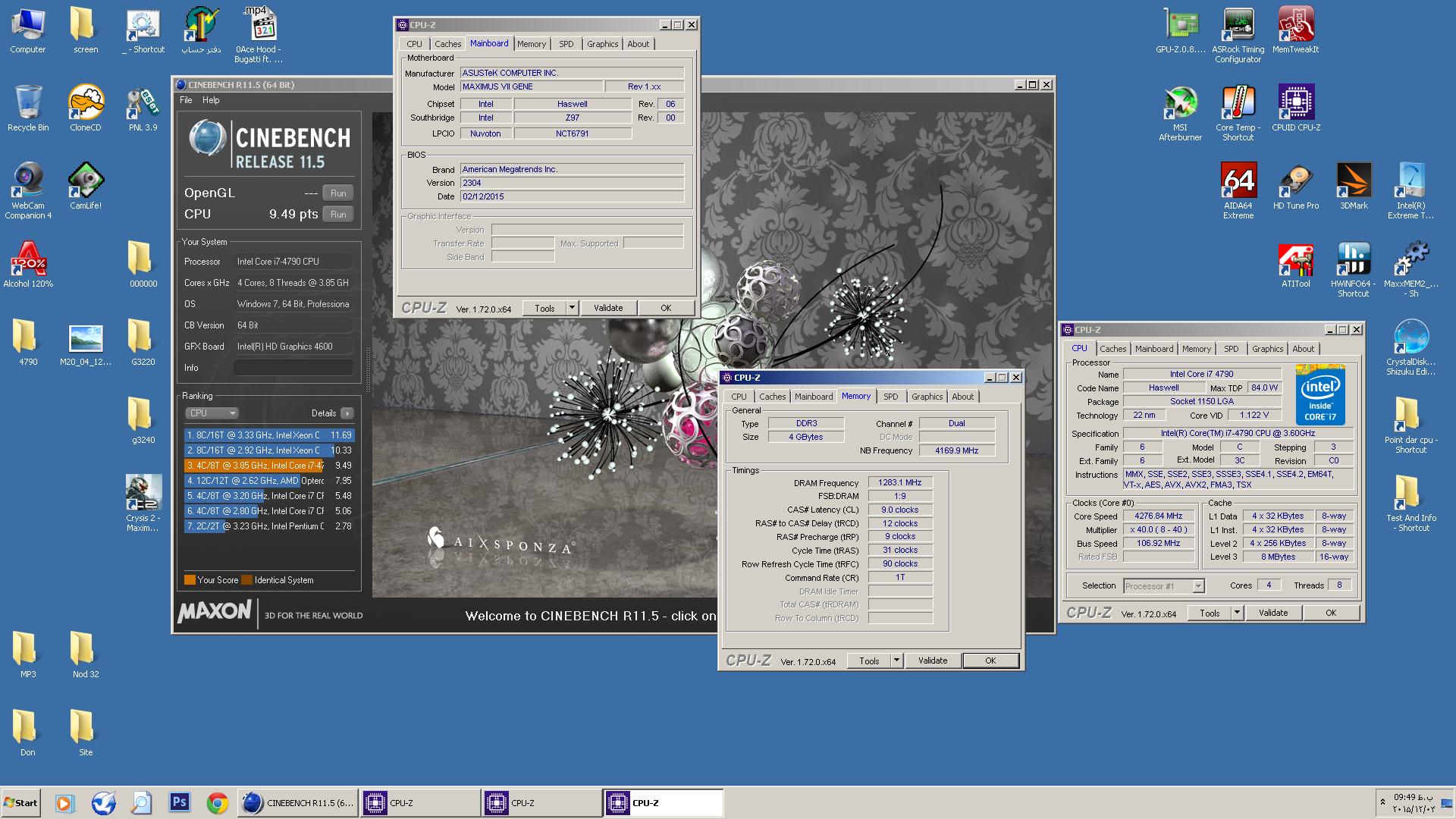Open CPU ranking dropdown in Cinebench

(212, 413)
